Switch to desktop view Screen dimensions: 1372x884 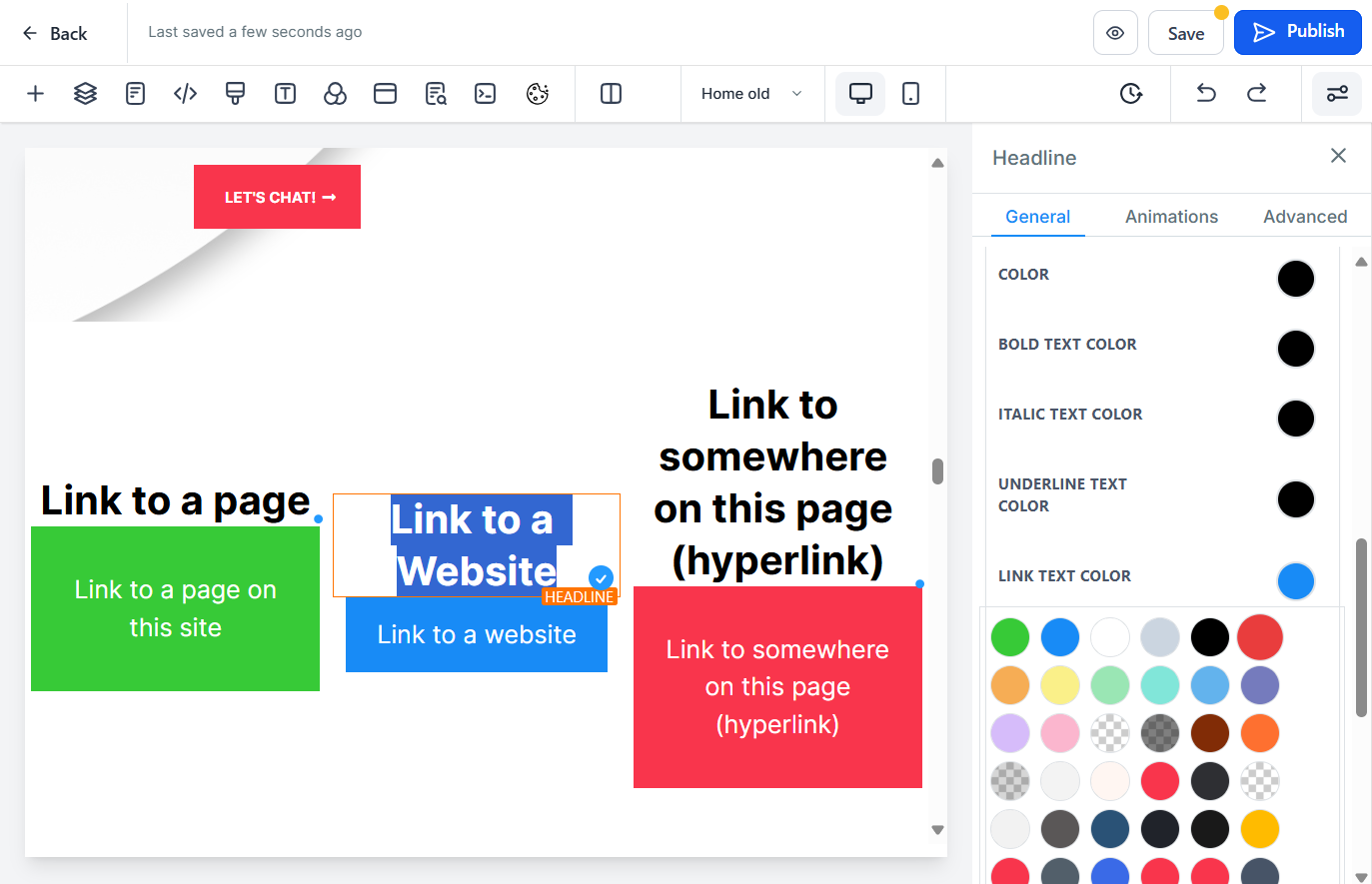[x=860, y=94]
